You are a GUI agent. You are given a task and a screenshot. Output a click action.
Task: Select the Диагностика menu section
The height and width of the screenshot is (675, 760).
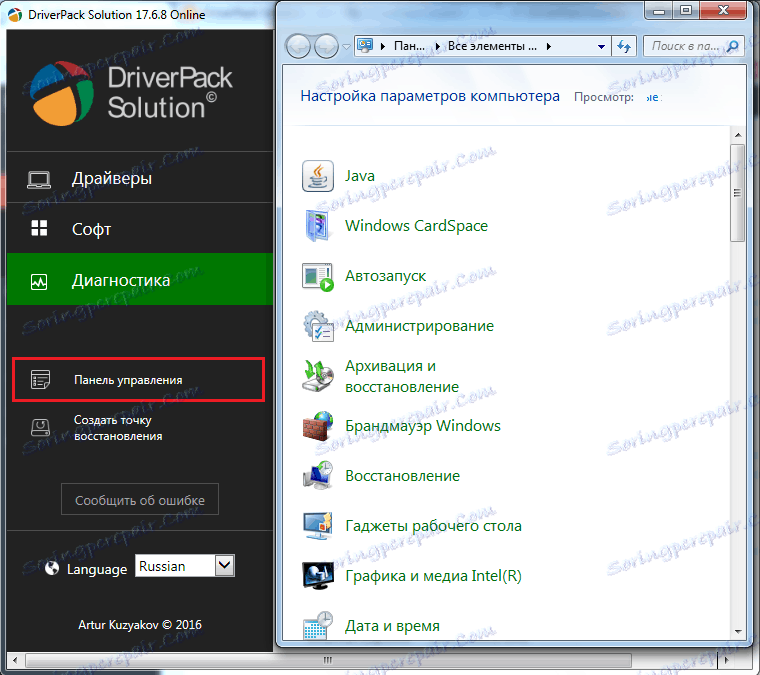(140, 280)
